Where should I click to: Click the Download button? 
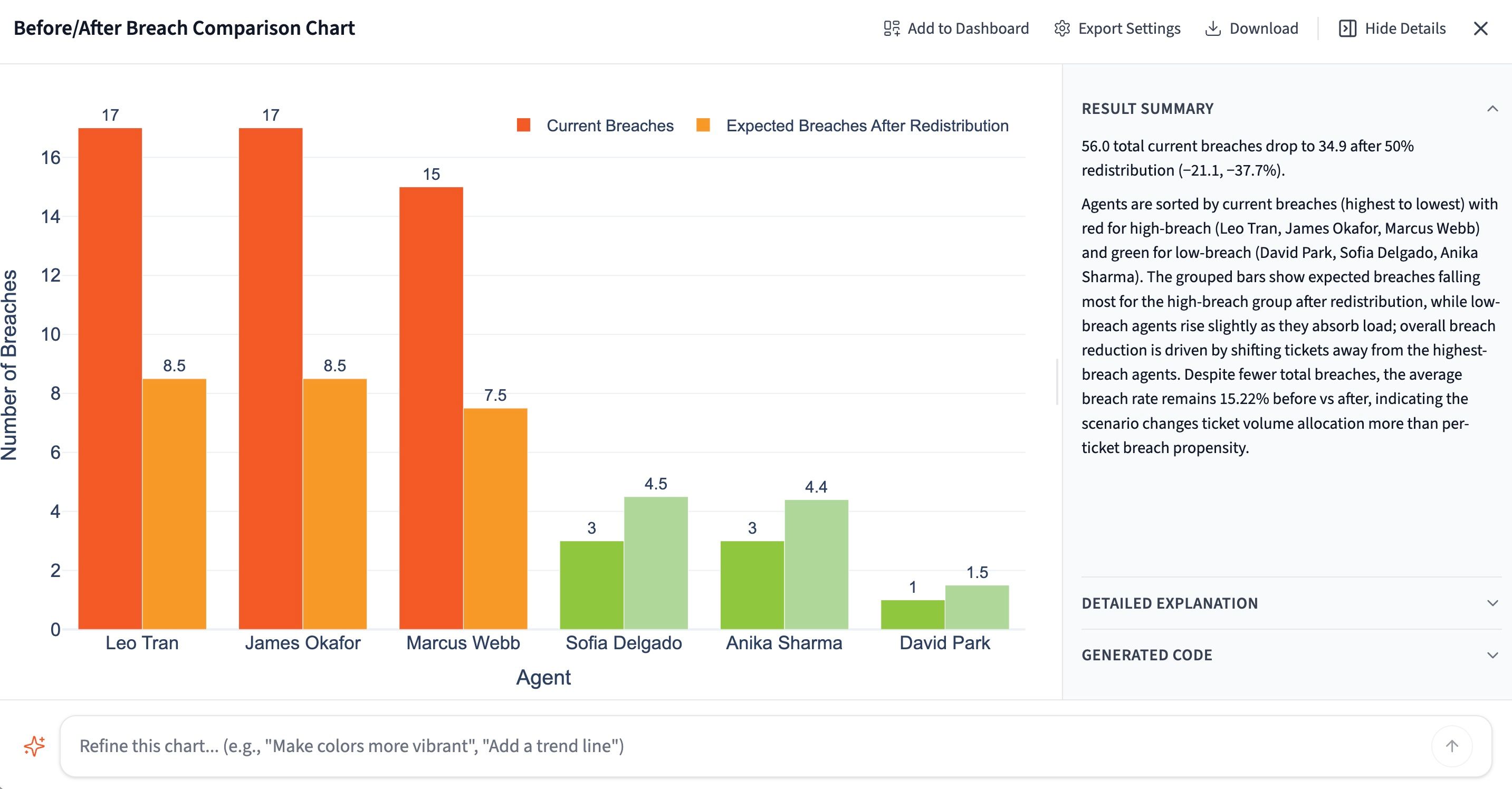[1251, 27]
